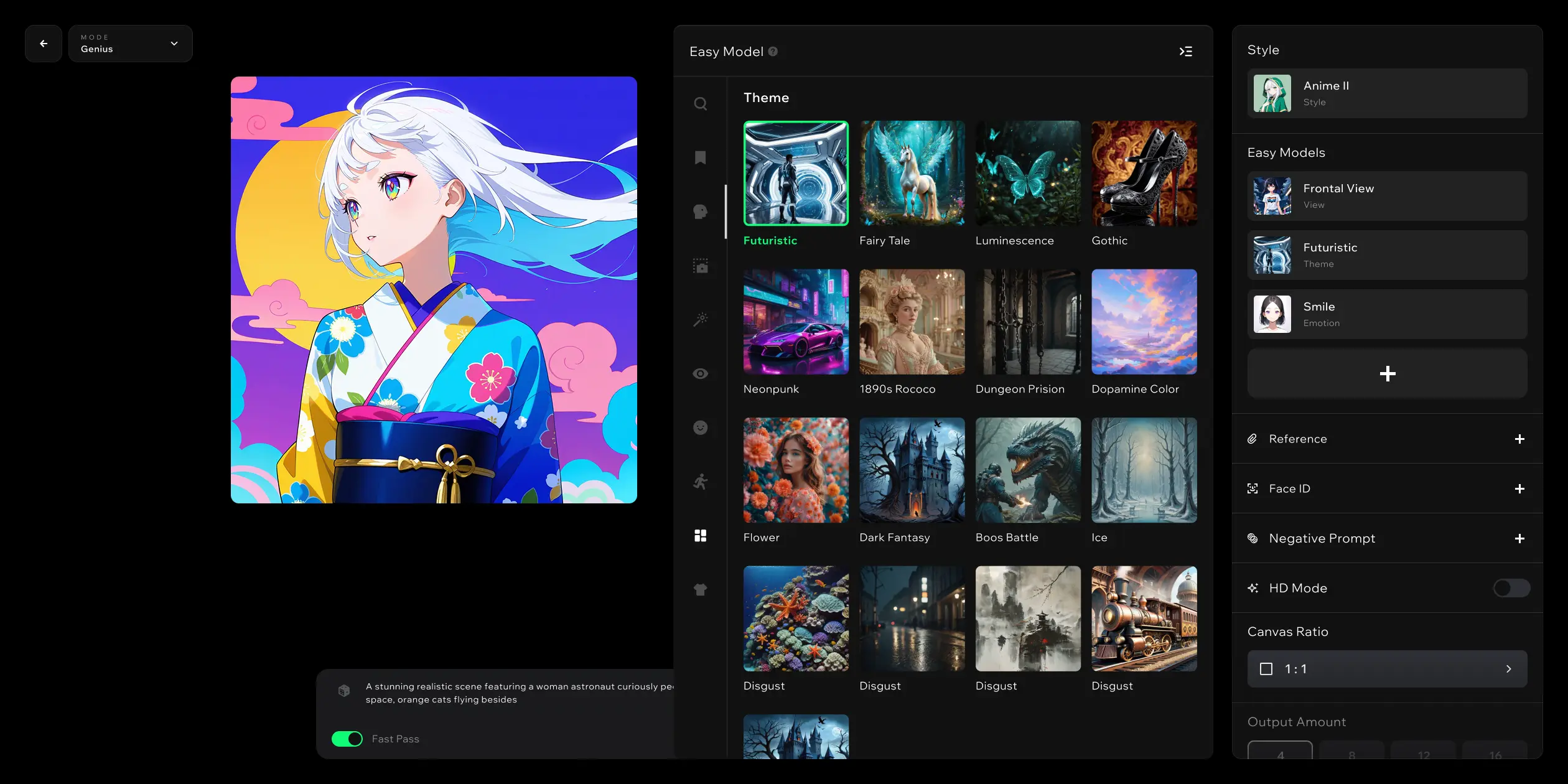Click the prompt text field
1568x784 pixels.
click(x=516, y=693)
